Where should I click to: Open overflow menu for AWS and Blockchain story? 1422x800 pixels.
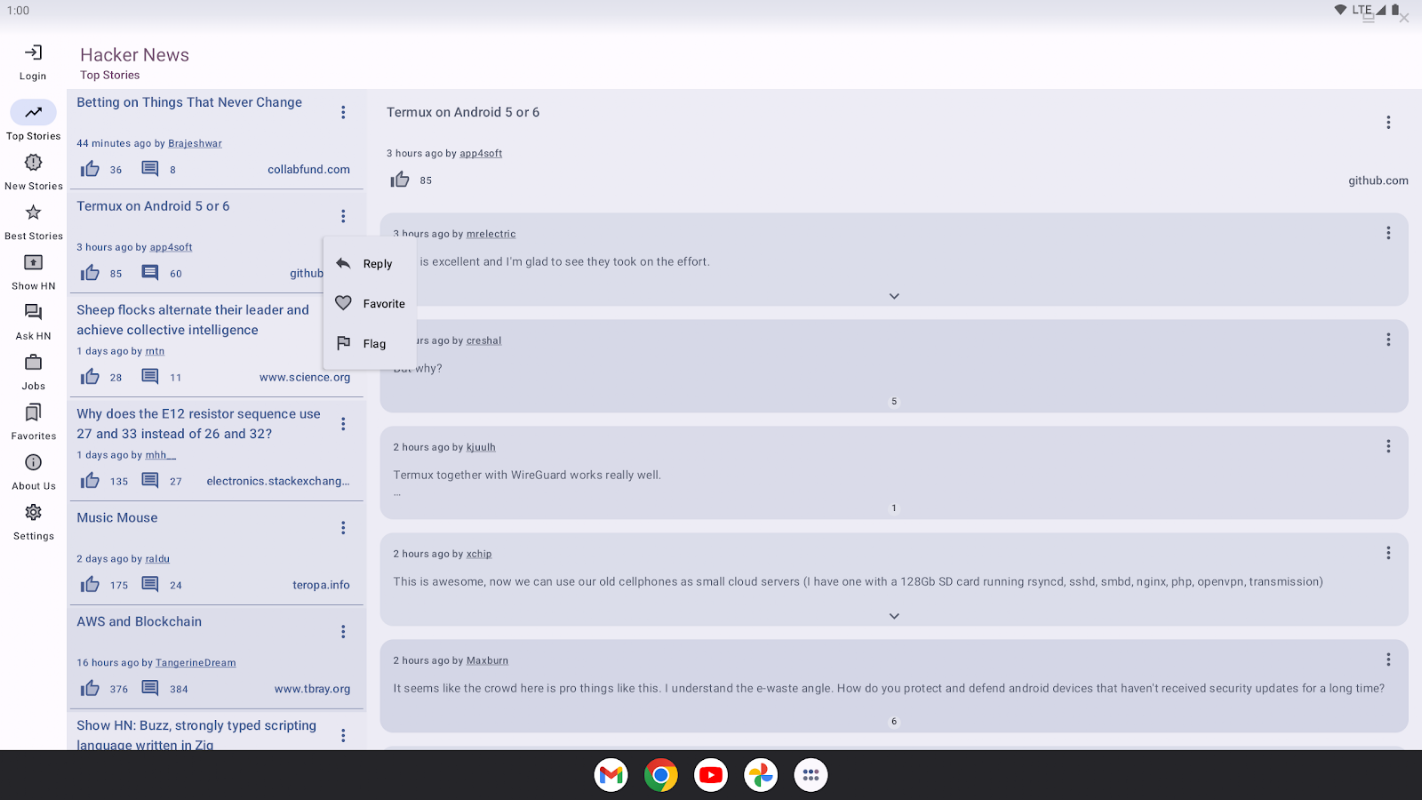(343, 632)
